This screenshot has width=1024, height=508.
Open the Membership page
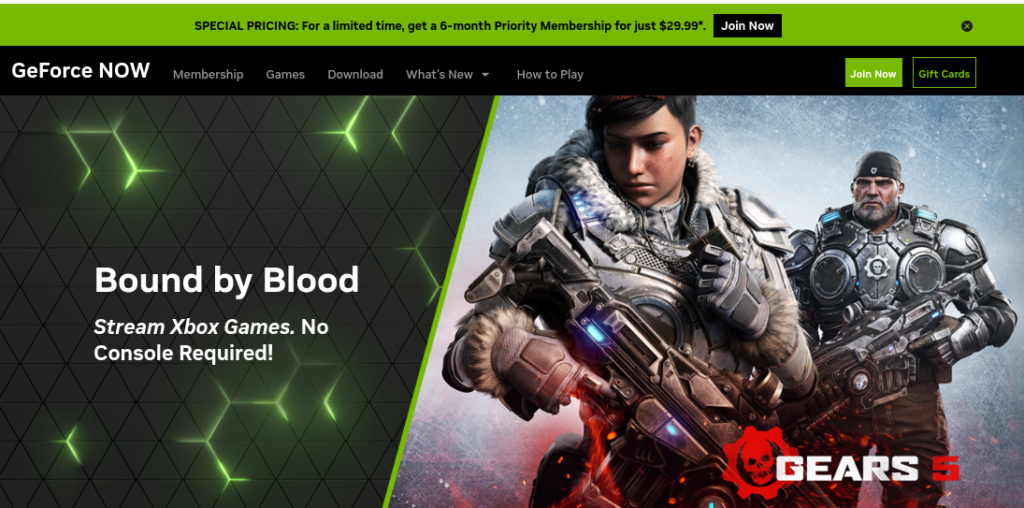(x=208, y=74)
